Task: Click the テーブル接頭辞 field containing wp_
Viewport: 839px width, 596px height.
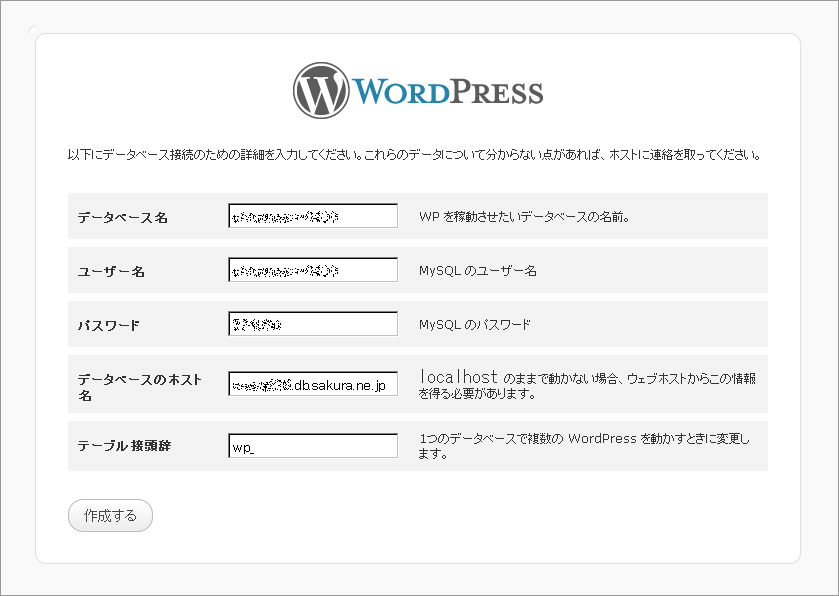Action: [x=313, y=446]
